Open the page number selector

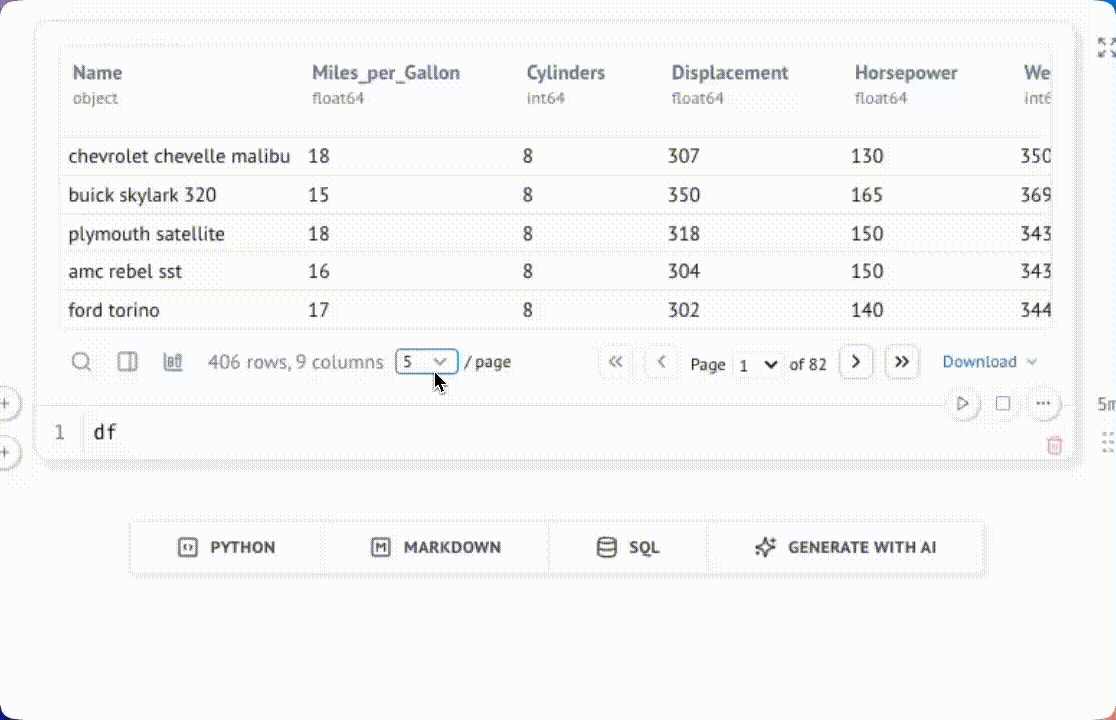[757, 365]
